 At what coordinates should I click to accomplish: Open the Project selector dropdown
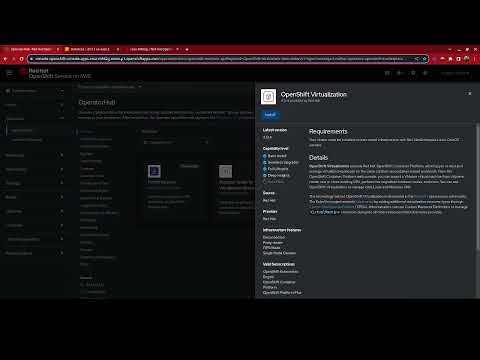pos(110,87)
